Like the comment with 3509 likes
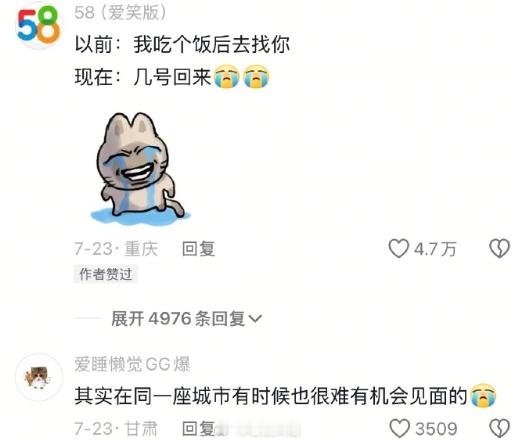 pyautogui.click(x=399, y=429)
